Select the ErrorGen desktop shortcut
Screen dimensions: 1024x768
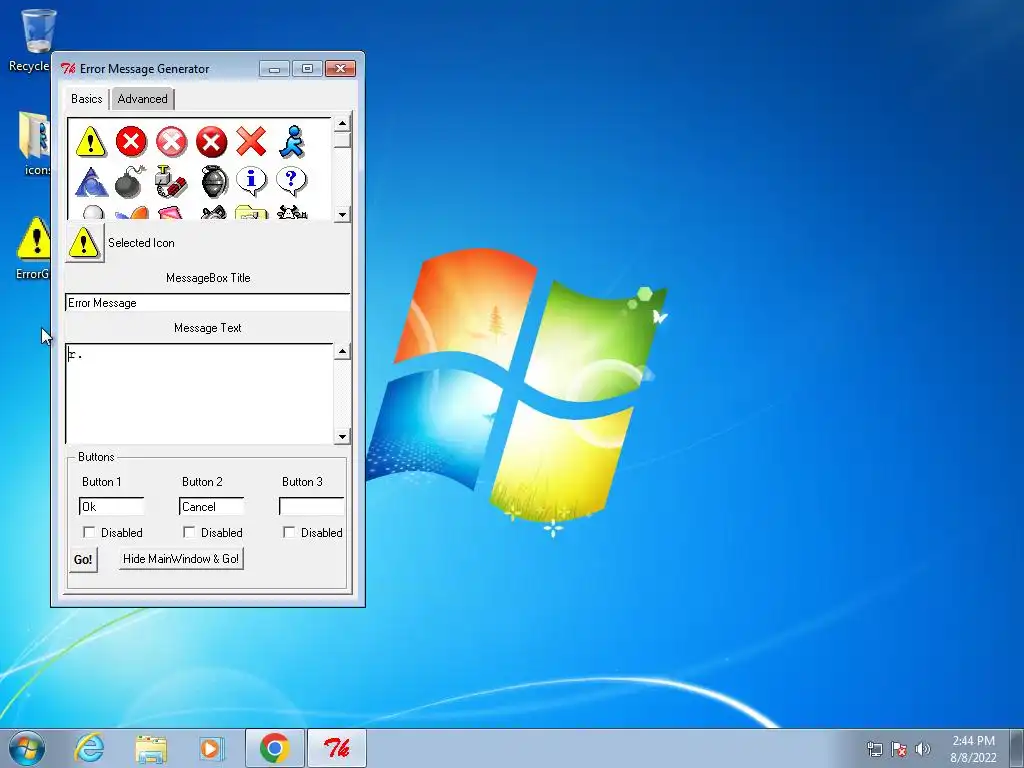pos(33,248)
